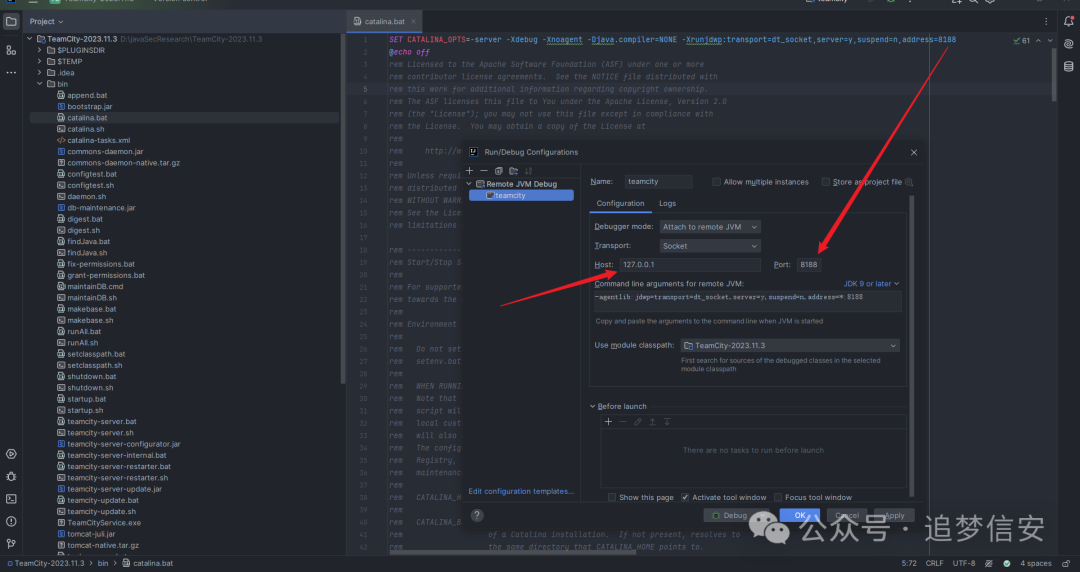Click the editor vertical scrollbar

pos(1054,76)
